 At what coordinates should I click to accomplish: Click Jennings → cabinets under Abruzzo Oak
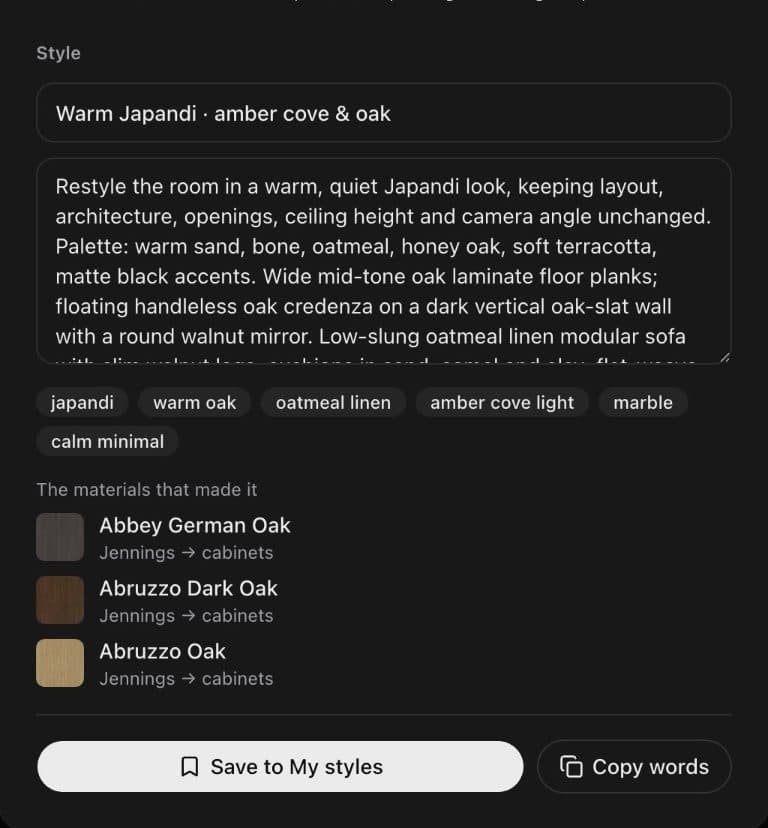[x=186, y=679]
